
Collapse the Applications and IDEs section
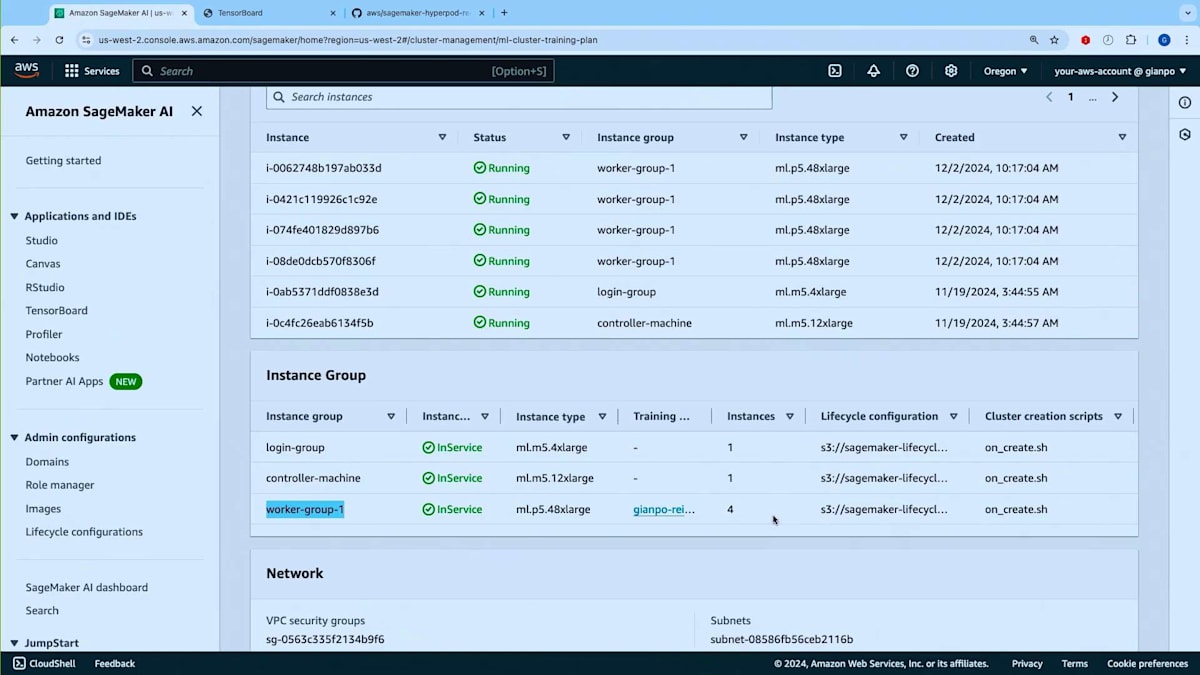(14, 216)
